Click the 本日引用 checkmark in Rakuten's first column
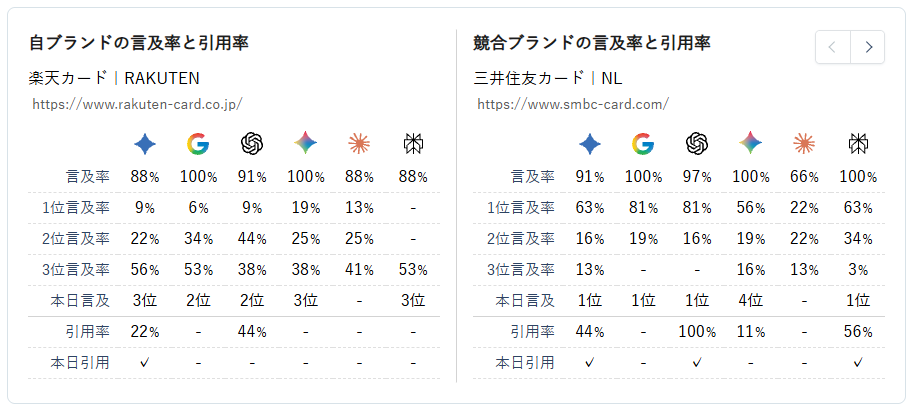Image resolution: width=915 pixels, height=413 pixels. (145, 363)
